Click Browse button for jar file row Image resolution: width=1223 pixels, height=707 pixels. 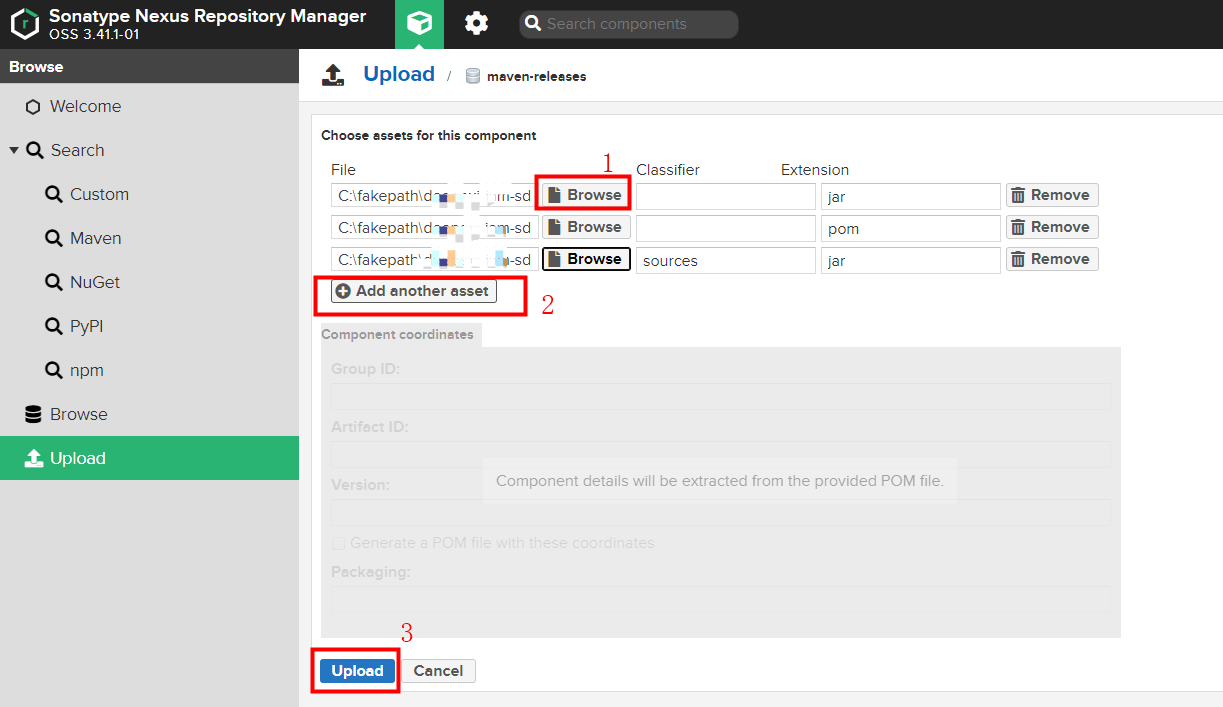pos(586,195)
